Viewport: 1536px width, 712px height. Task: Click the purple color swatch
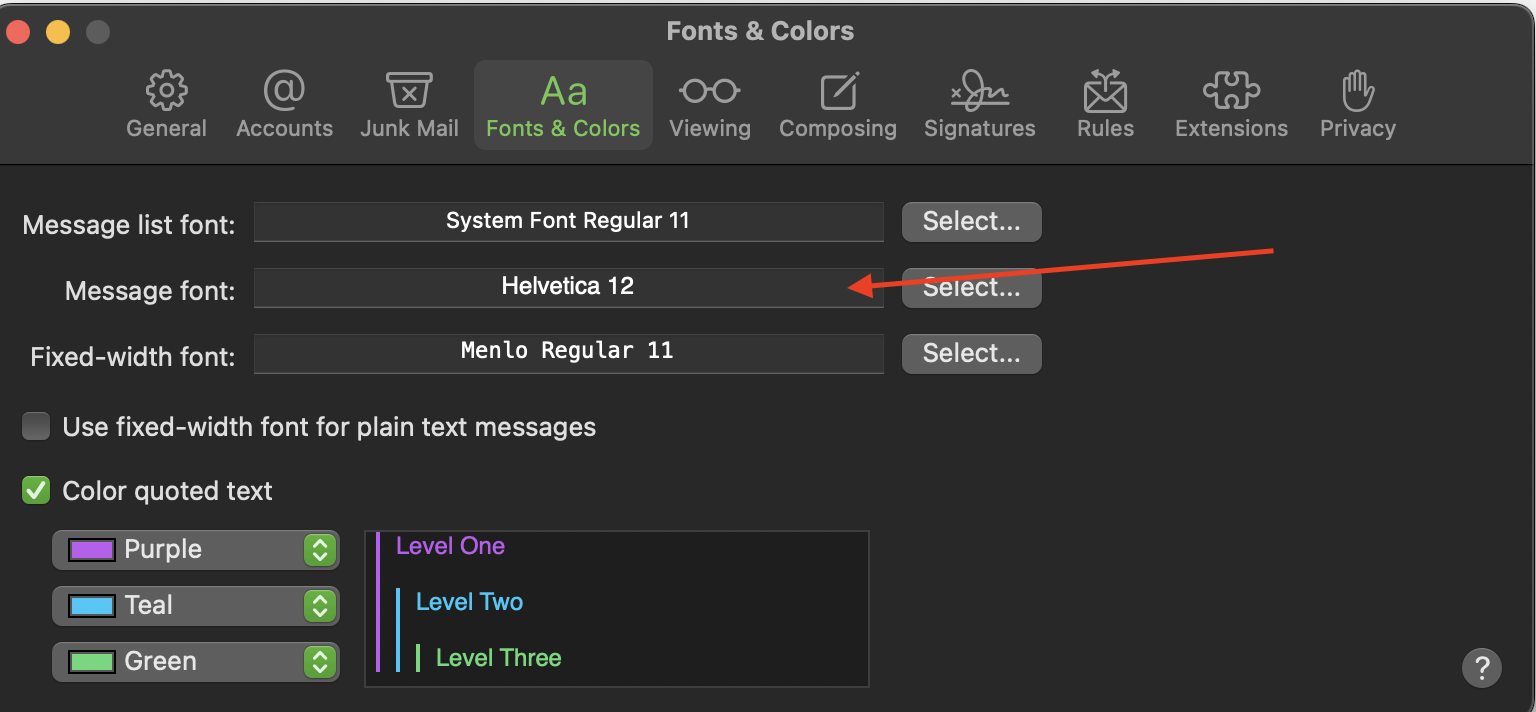click(91, 549)
